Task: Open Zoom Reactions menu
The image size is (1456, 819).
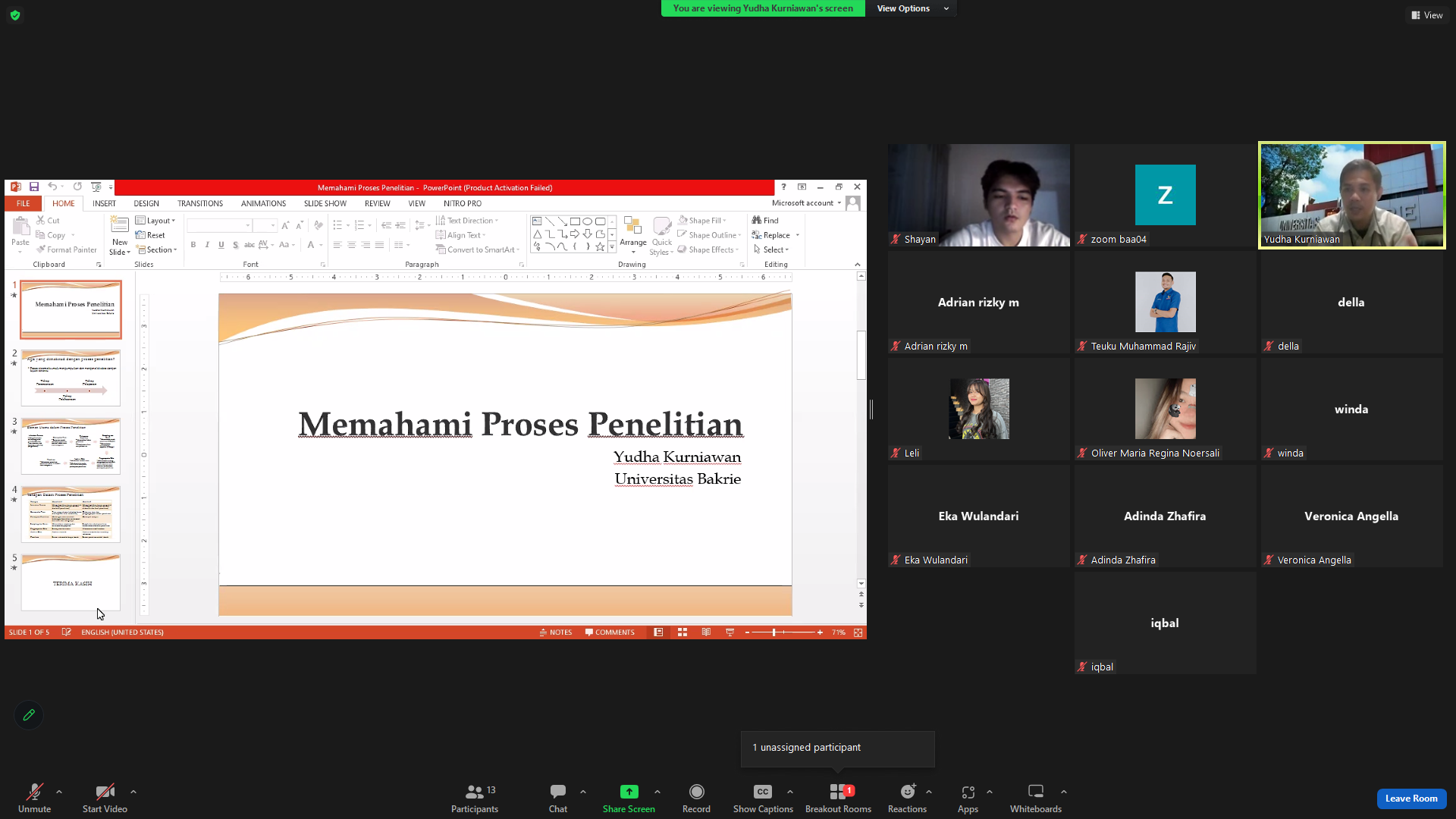Action: (907, 799)
